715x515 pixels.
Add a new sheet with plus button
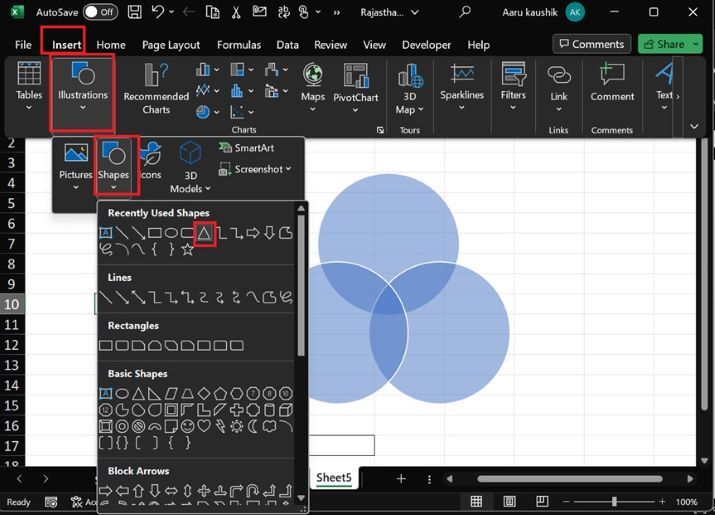[x=401, y=479]
